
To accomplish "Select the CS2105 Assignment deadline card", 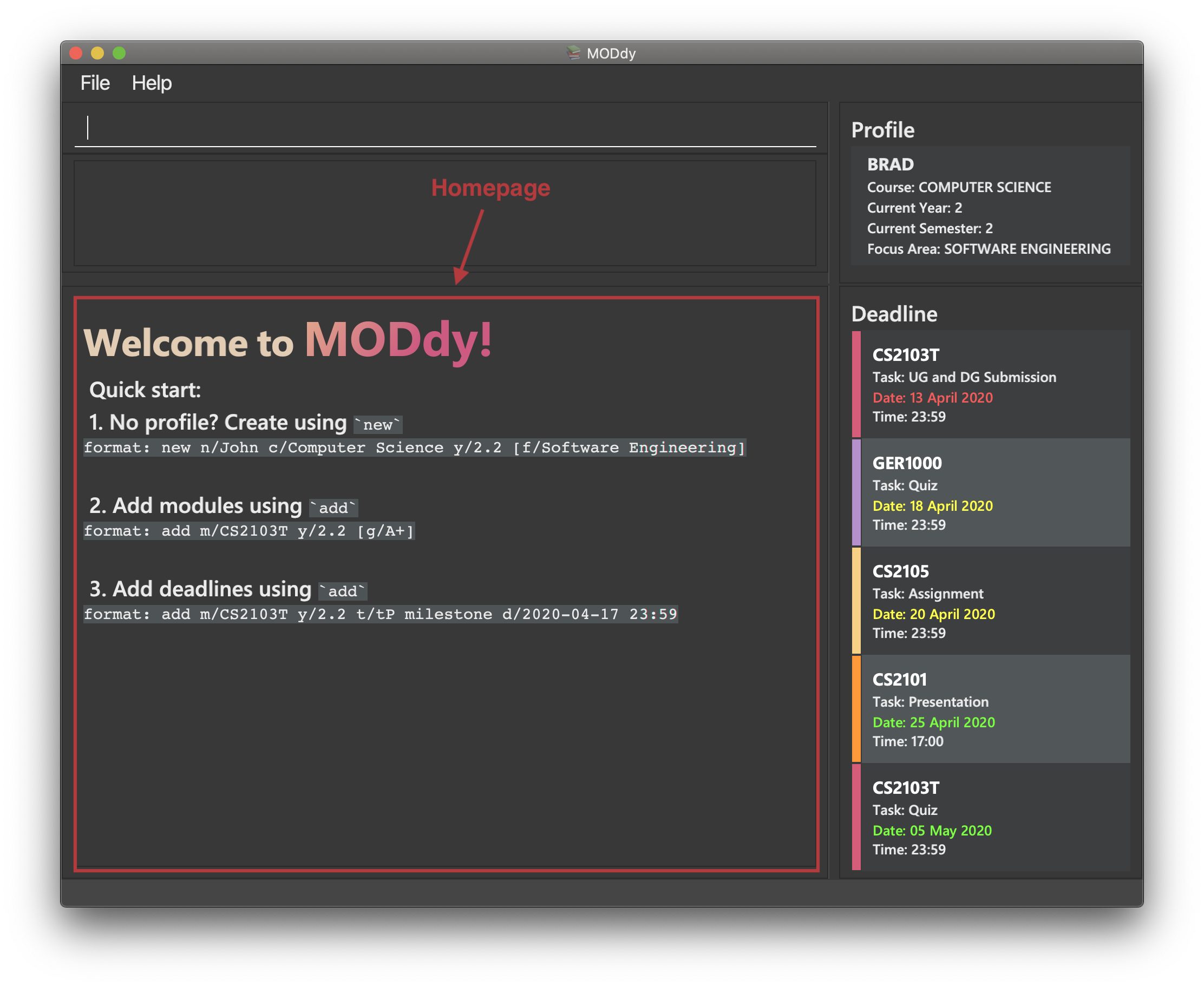I will tap(991, 601).
